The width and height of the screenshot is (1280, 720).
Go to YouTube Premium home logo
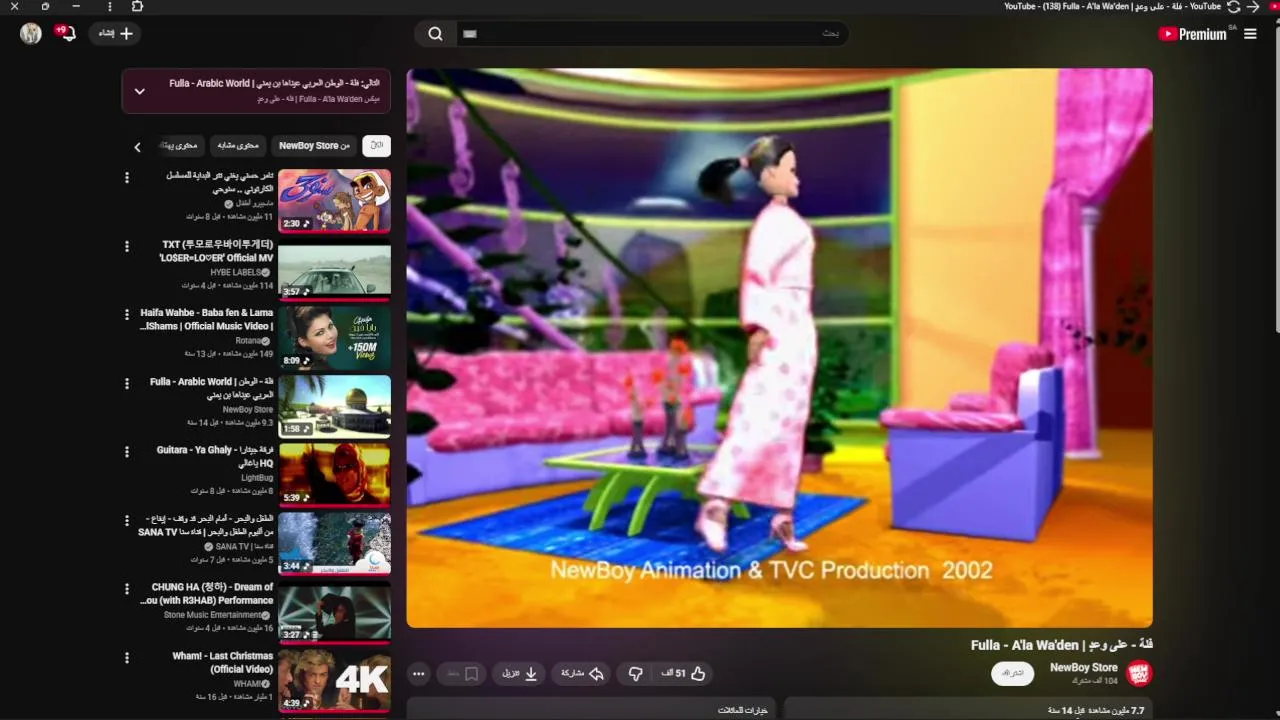(x=1192, y=34)
